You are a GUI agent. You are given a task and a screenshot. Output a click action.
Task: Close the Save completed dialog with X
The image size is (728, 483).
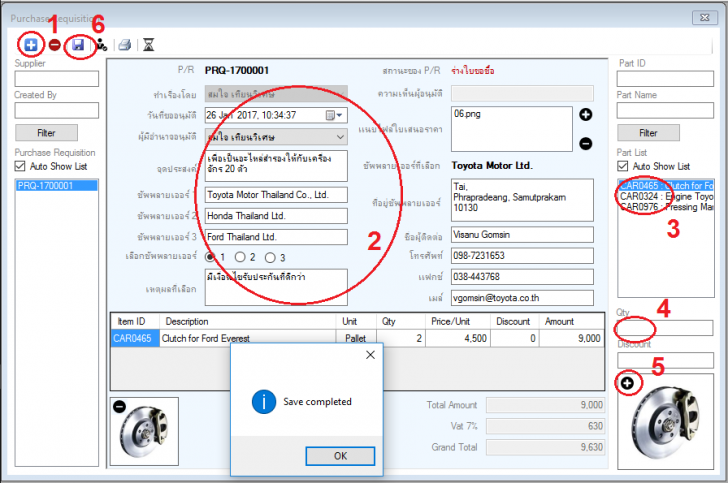click(x=370, y=355)
